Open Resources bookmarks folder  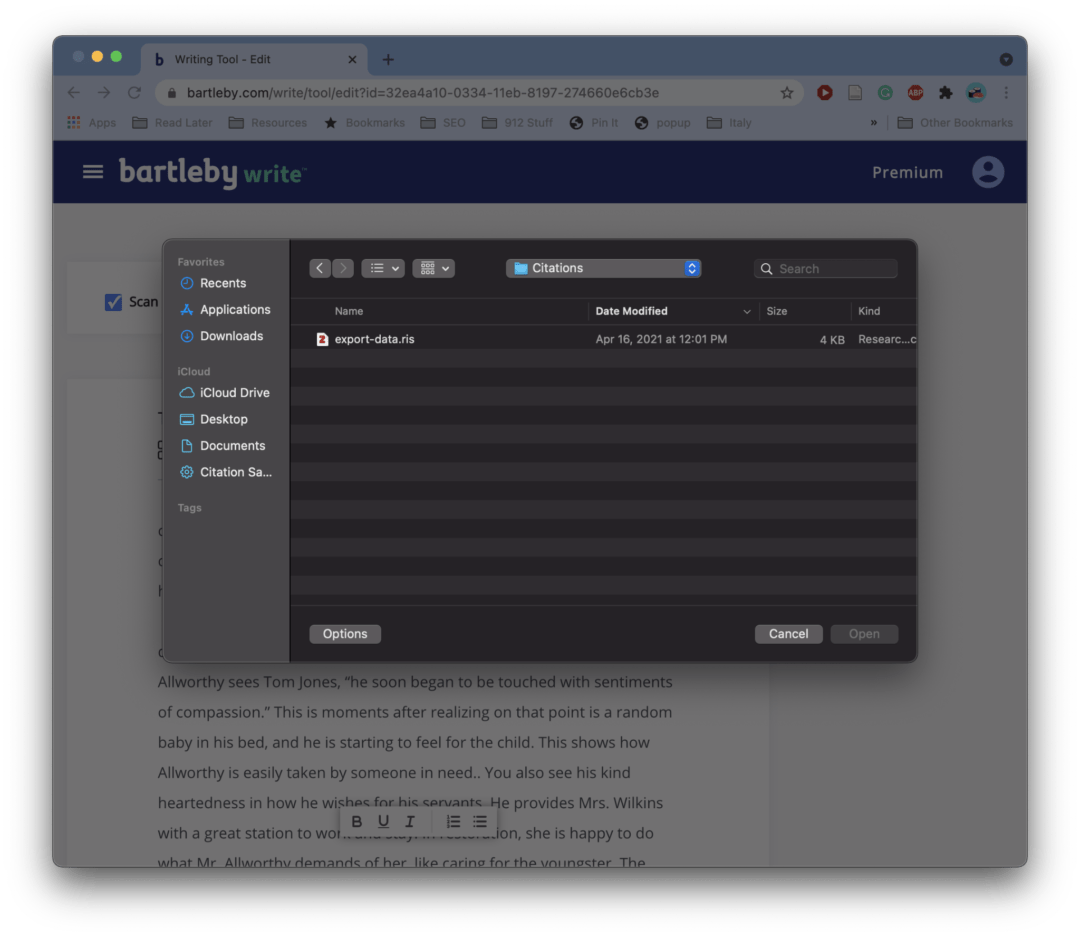[x=268, y=123]
